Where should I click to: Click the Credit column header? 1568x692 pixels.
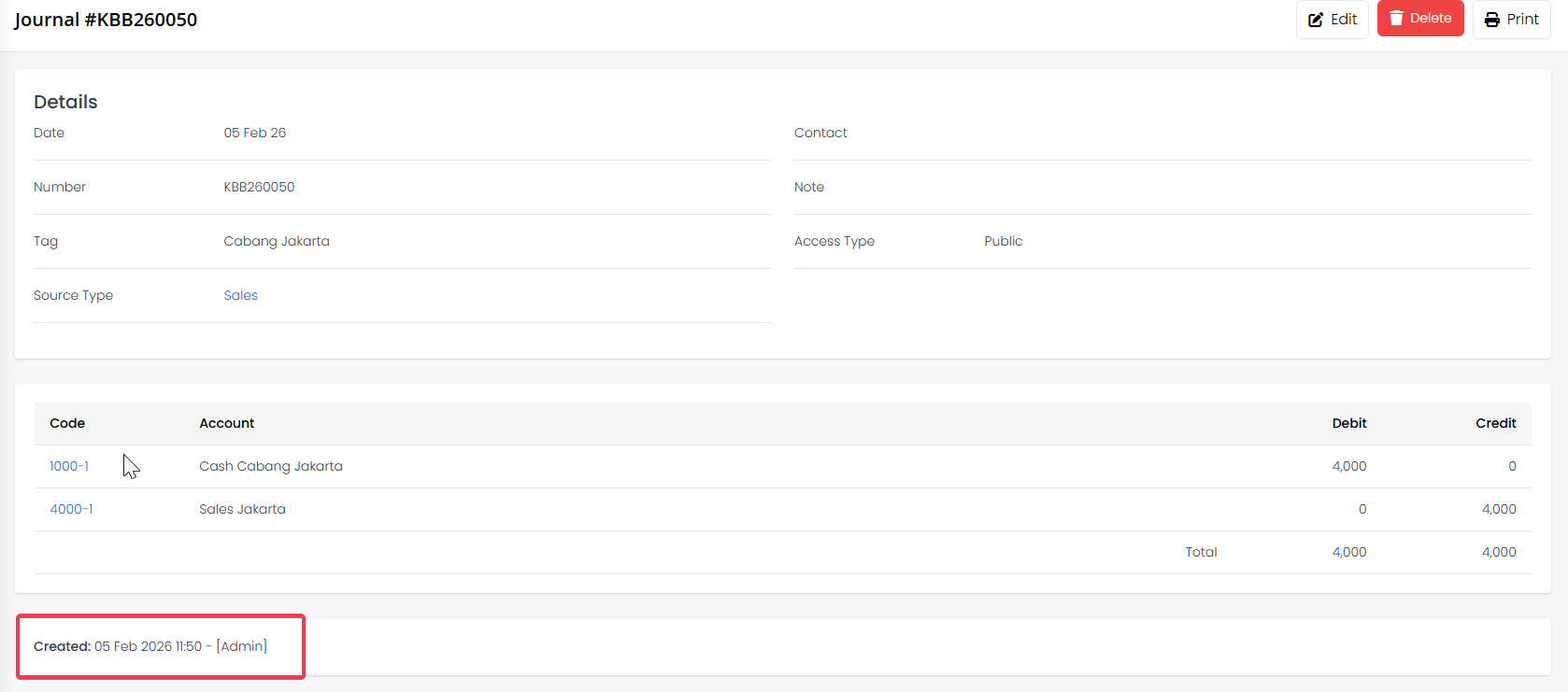coord(1495,423)
